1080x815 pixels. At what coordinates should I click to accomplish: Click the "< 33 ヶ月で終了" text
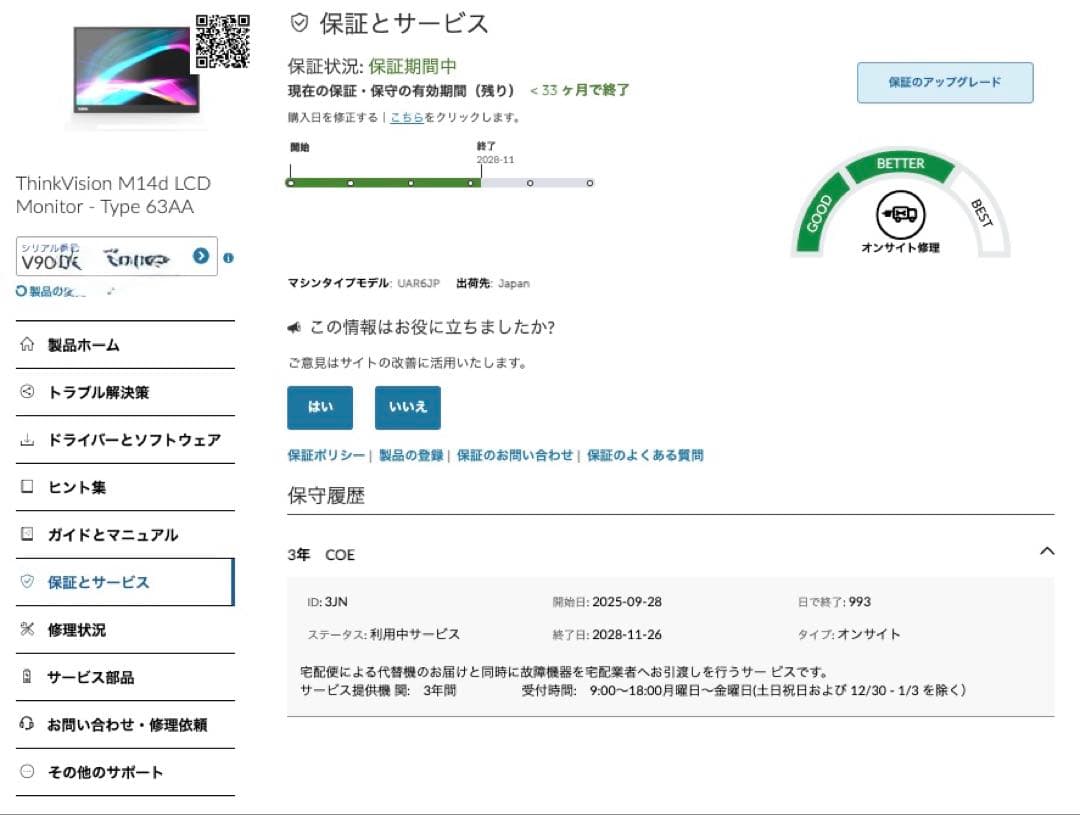click(579, 90)
